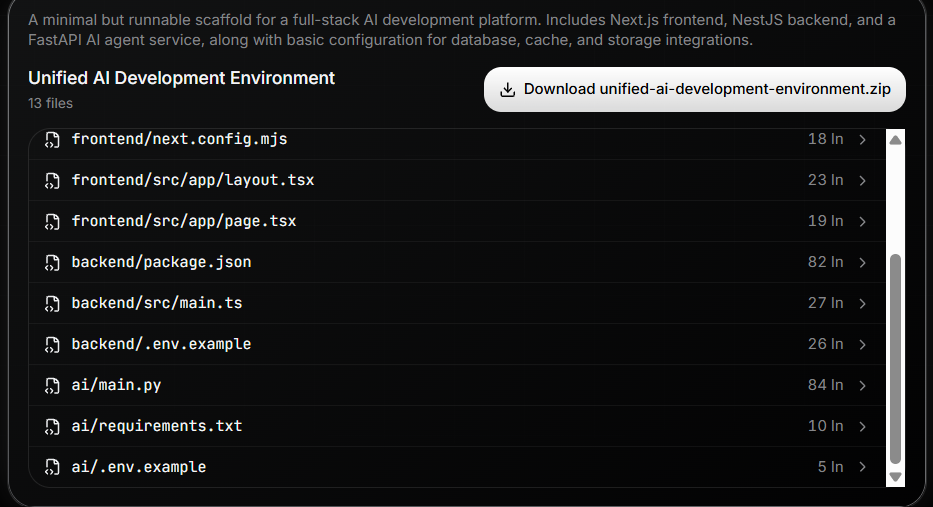
Task: Expand the ai/requirements.txt row chevron
Action: click(862, 427)
